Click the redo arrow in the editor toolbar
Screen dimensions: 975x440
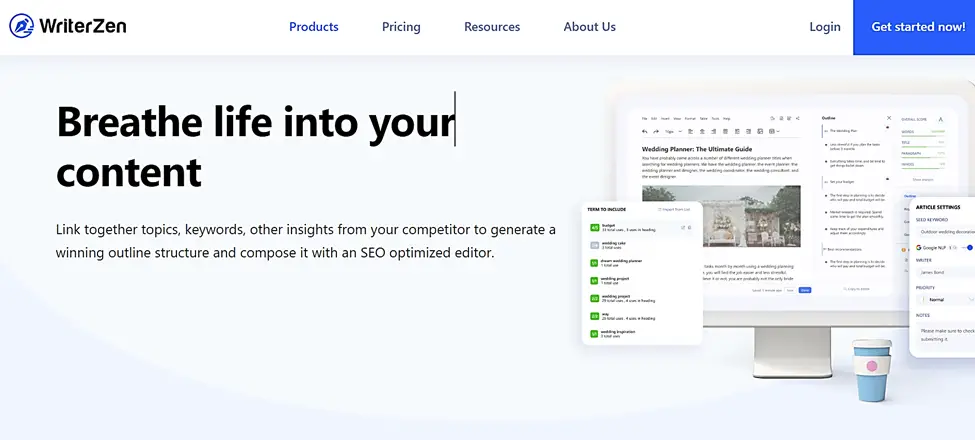point(655,132)
